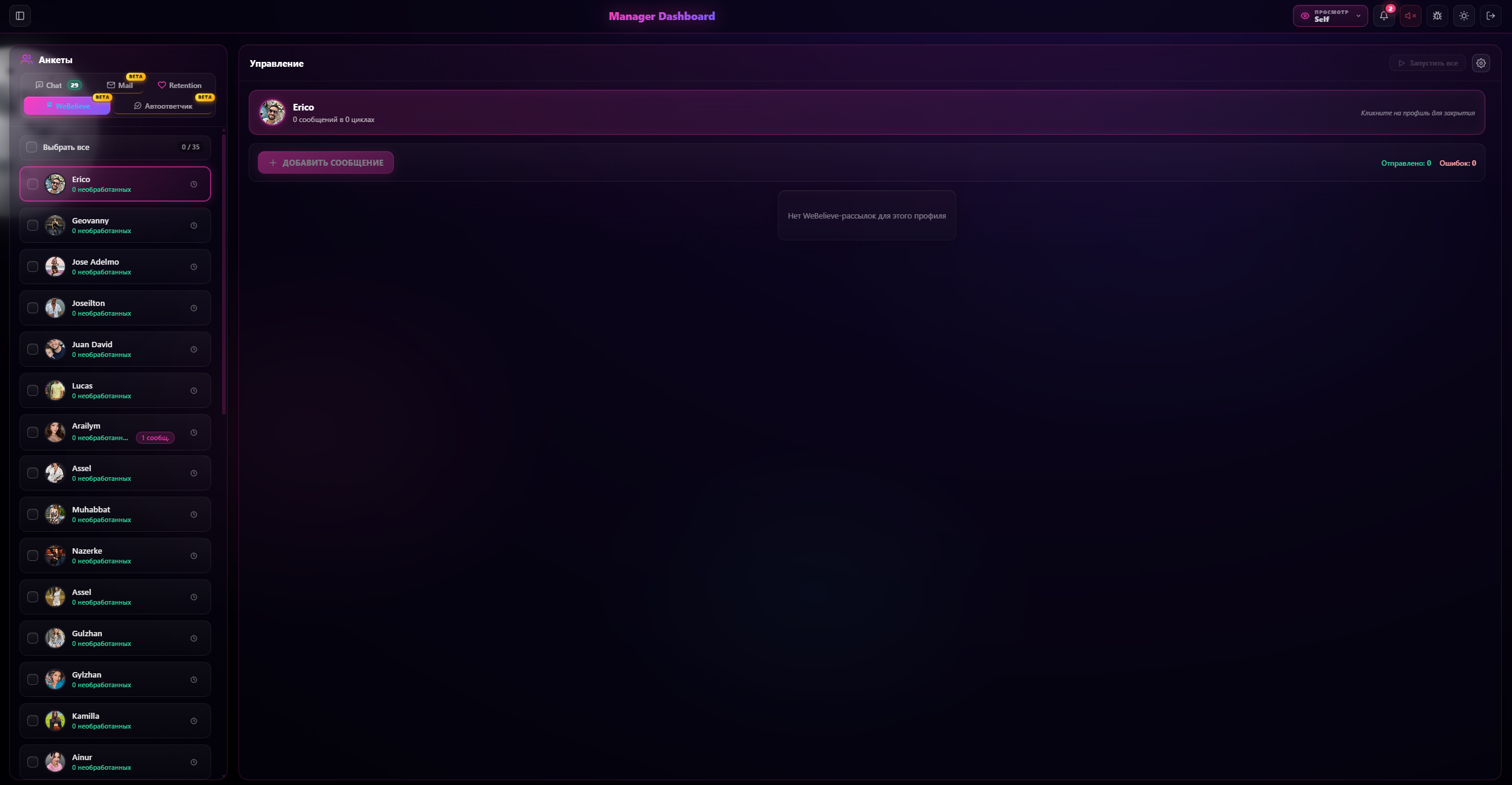Toggle the muted sound icon
1512x785 pixels.
(x=1411, y=16)
